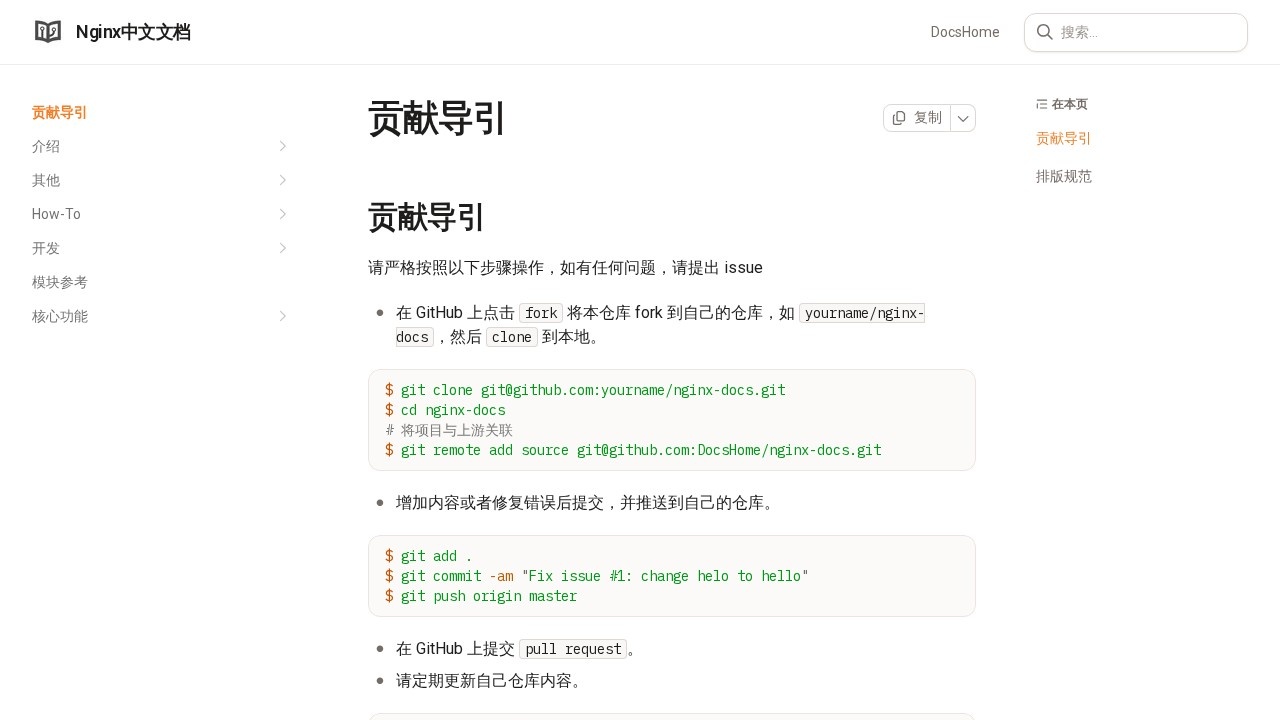Click the inline code 'yourname/nginx-docs'
The image size is (1280, 720).
tap(660, 325)
